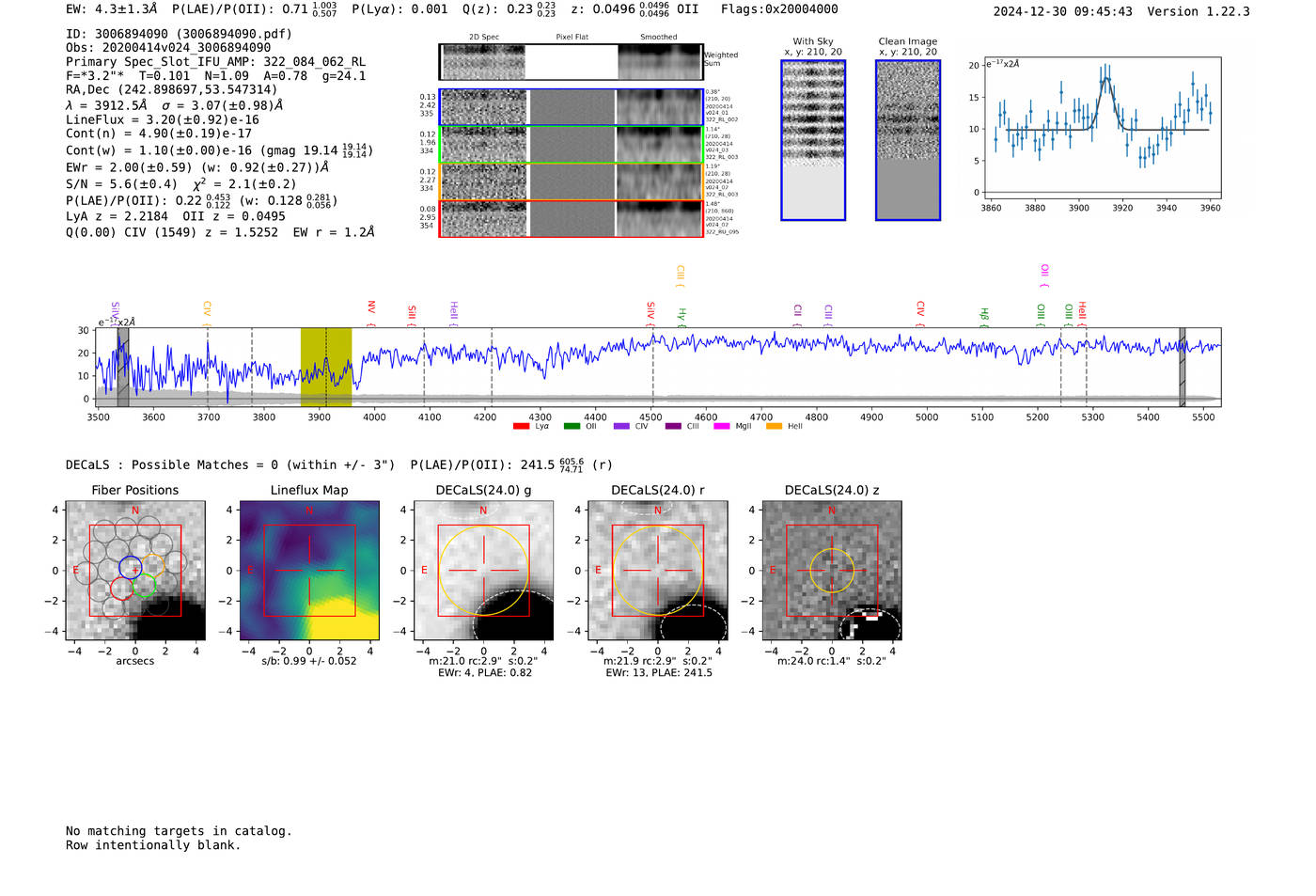Screen dimensions: 1316x896
Task: Select the red-outlined fiber 2D spectrum row
Action: [x=571, y=218]
